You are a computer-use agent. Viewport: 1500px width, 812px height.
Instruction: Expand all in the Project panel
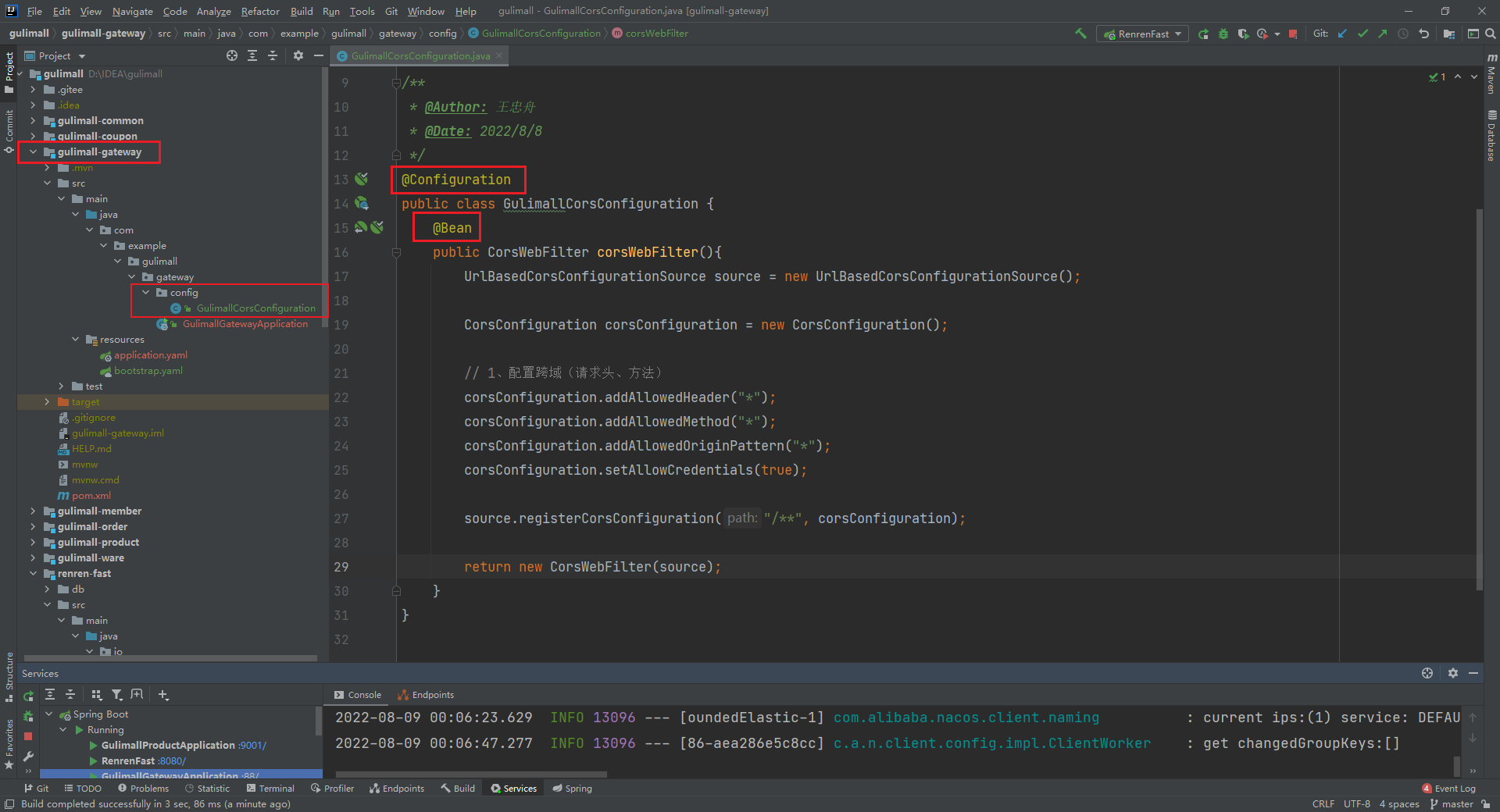[x=252, y=55]
